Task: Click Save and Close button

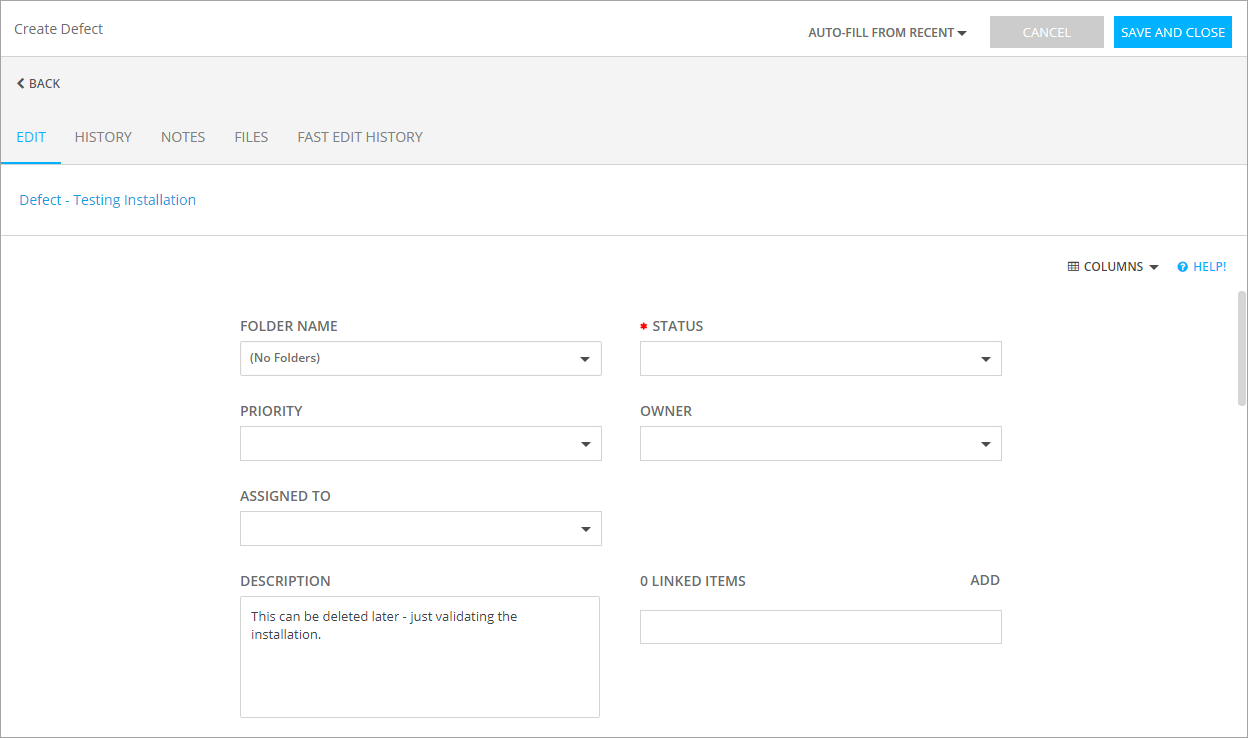Action: (1172, 32)
